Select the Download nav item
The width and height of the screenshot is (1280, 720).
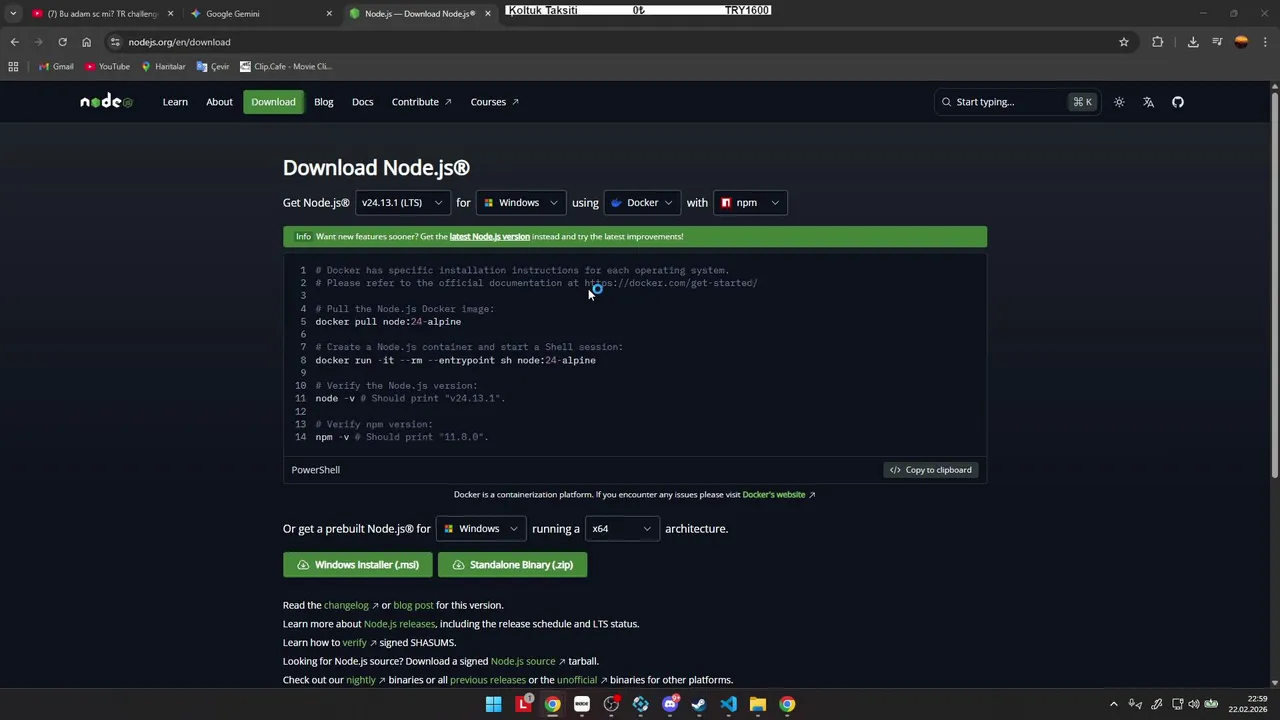[273, 102]
